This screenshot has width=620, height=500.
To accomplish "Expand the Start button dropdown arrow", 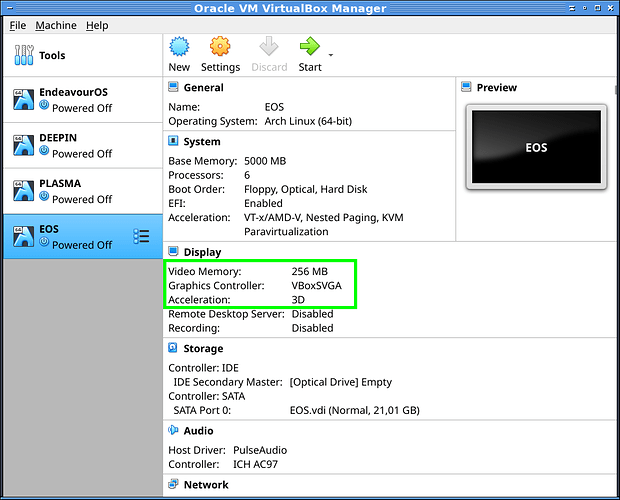I will pyautogui.click(x=331, y=54).
